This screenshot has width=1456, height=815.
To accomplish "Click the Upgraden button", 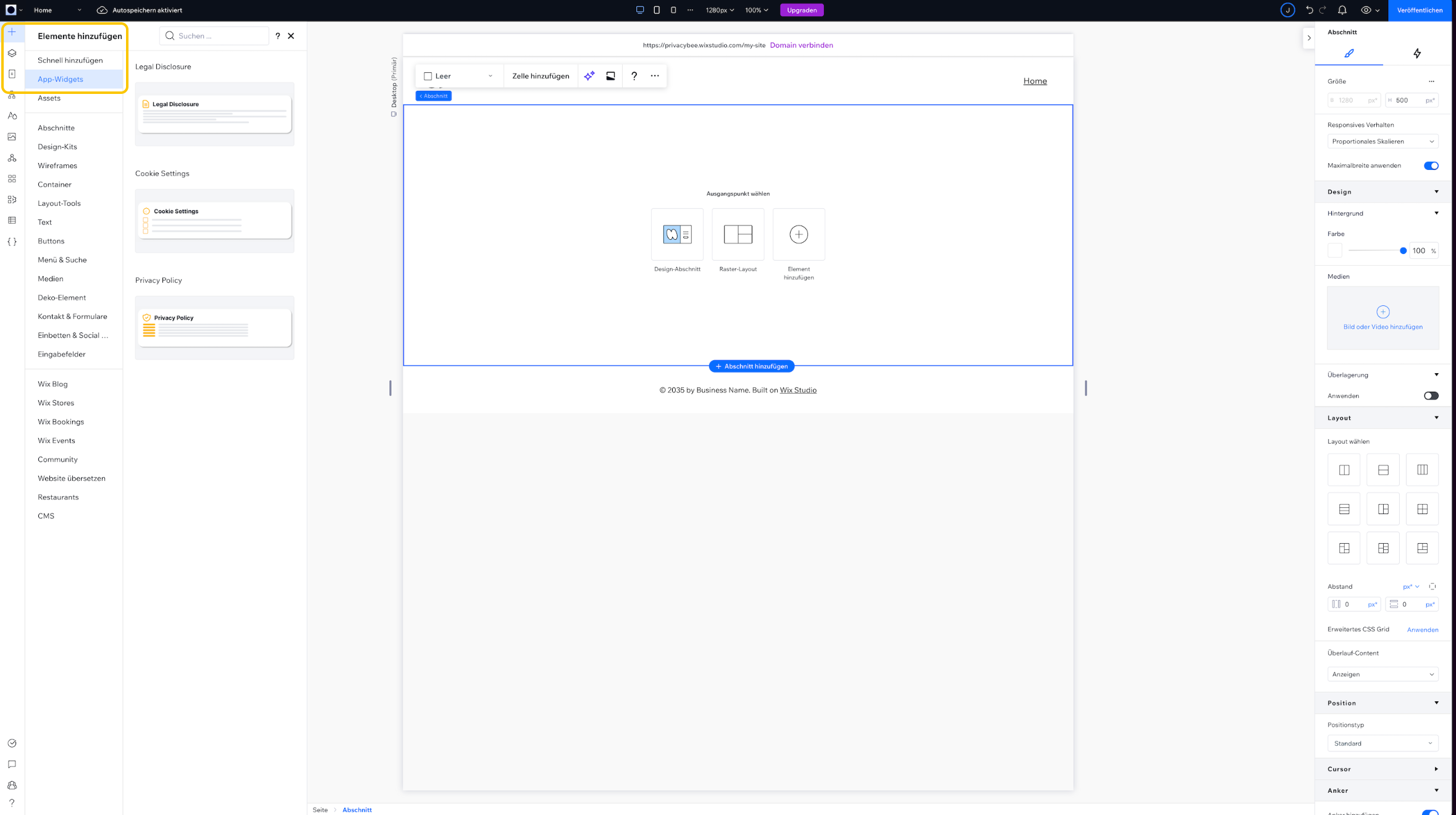I will click(x=801, y=10).
